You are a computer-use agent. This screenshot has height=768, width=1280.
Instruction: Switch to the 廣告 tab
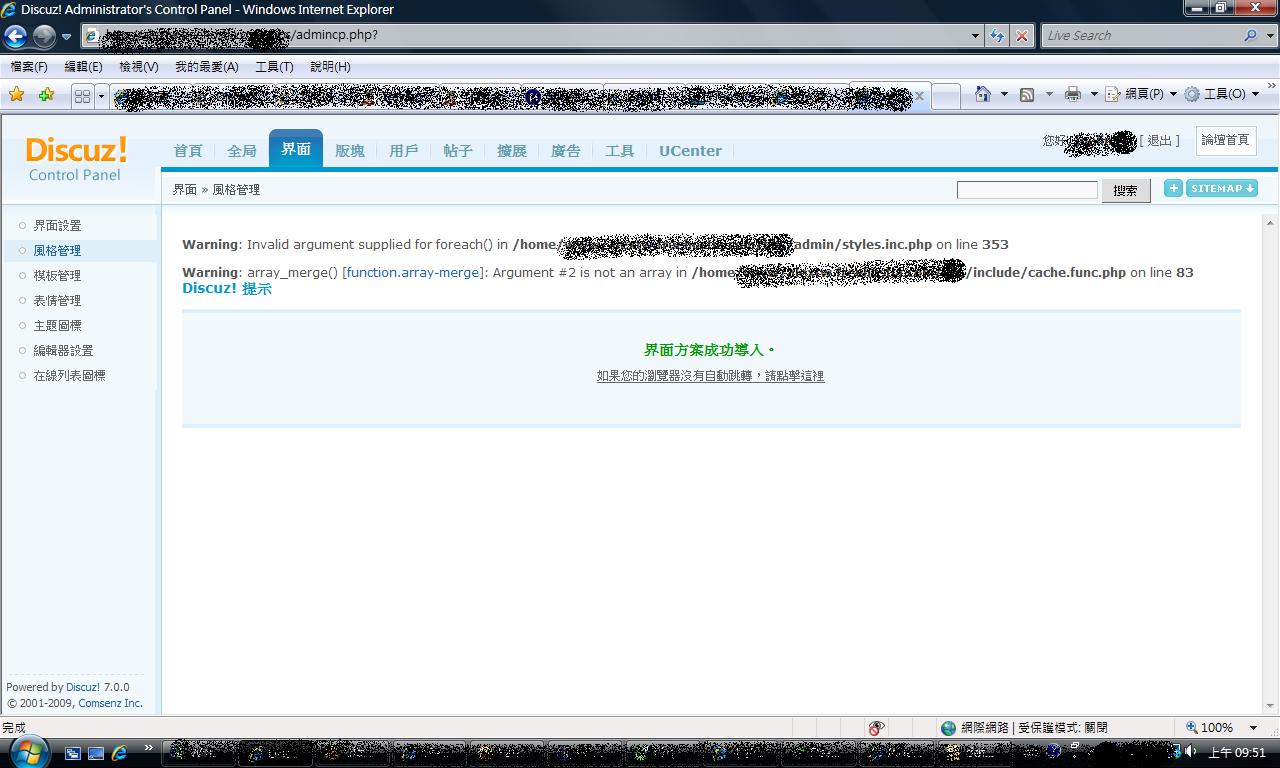pos(566,151)
